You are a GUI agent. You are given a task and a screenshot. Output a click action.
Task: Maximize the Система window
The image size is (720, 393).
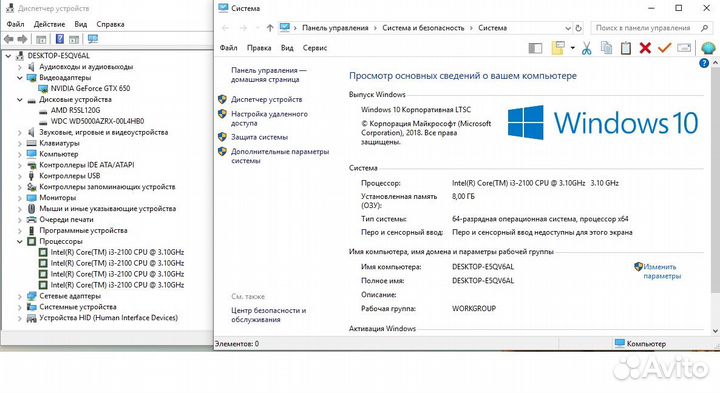pyautogui.click(x=679, y=8)
